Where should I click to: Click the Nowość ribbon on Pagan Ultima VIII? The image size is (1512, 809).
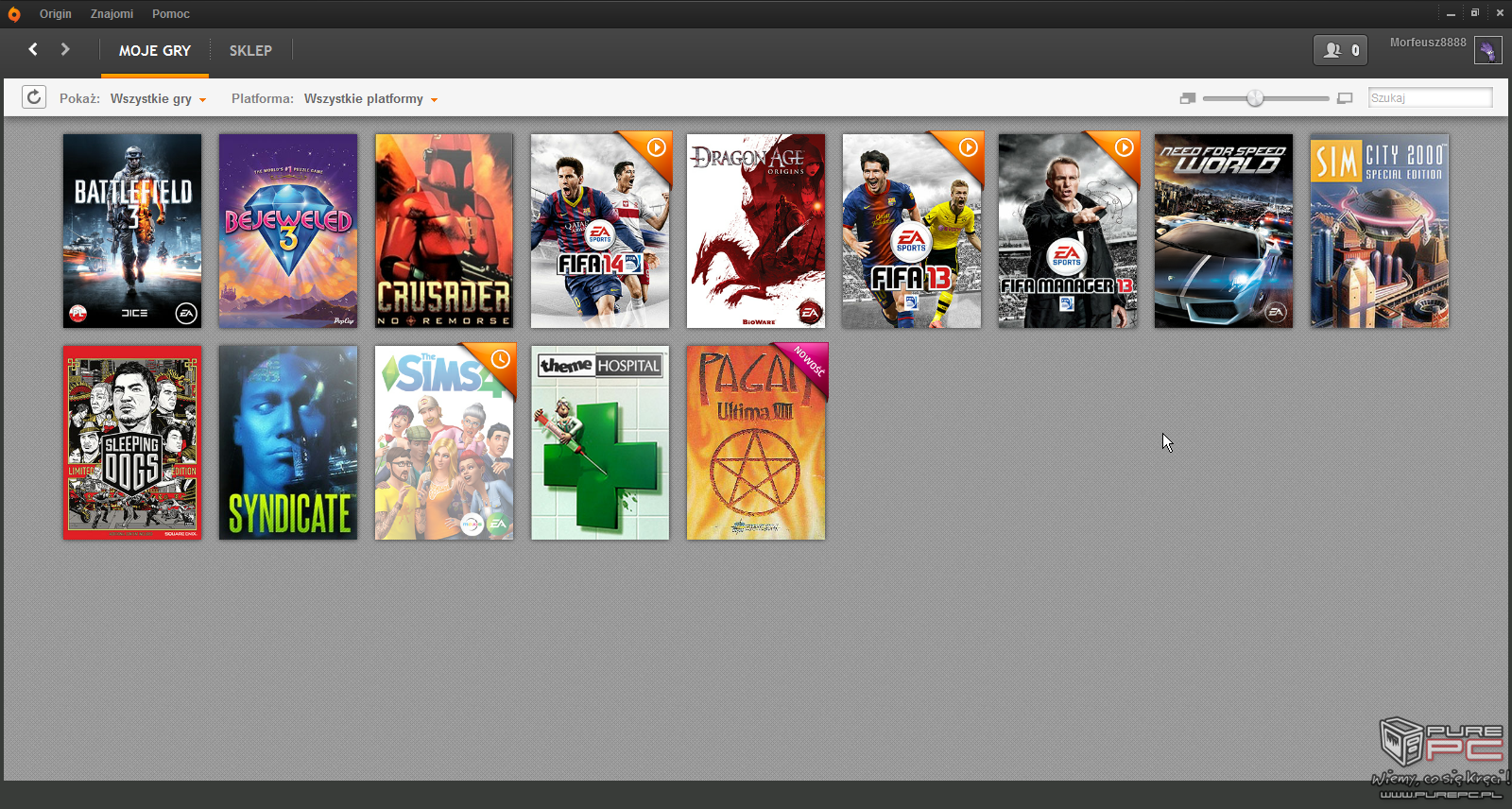coord(809,362)
